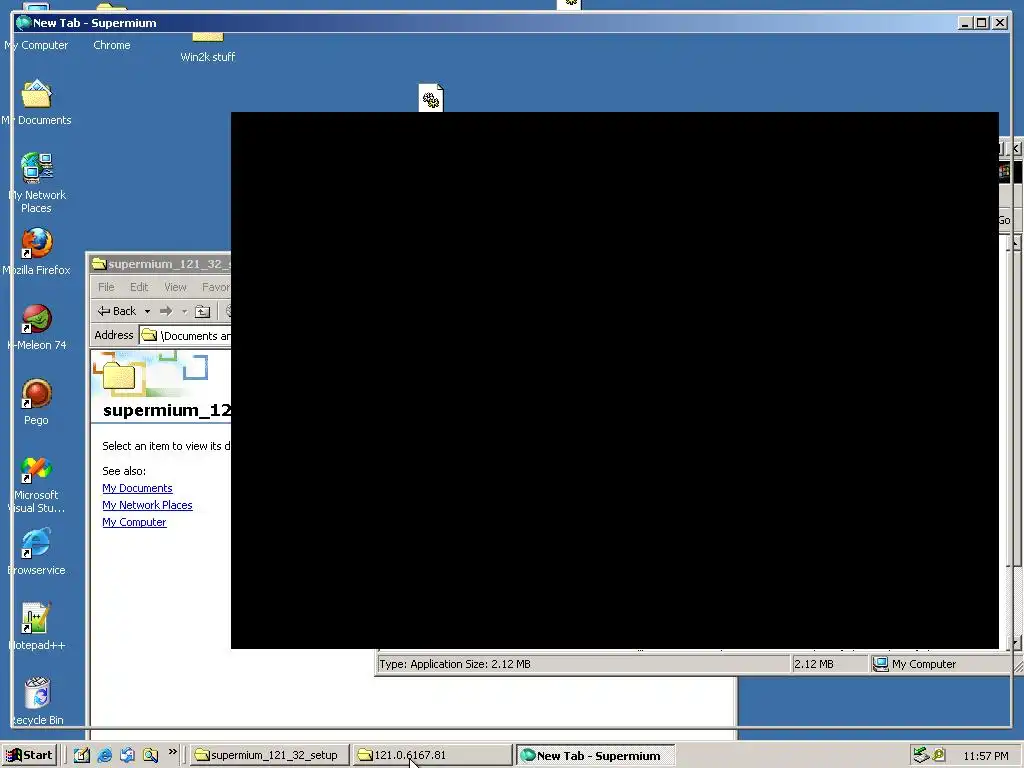Open the Edit menu in the supermium window

point(138,287)
